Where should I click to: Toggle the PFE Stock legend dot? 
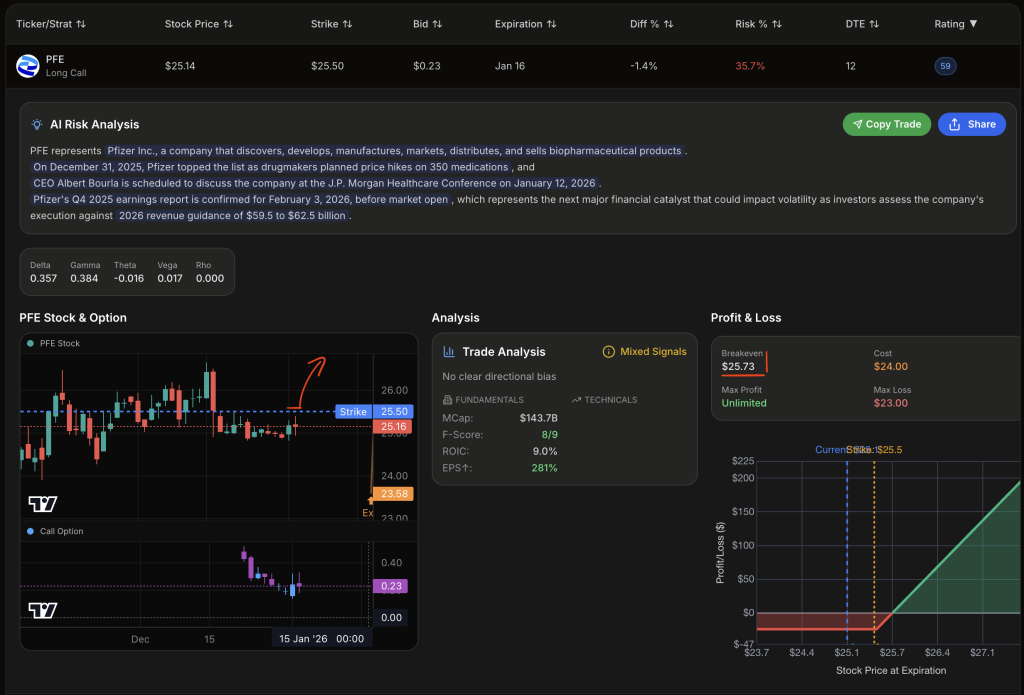click(30, 344)
